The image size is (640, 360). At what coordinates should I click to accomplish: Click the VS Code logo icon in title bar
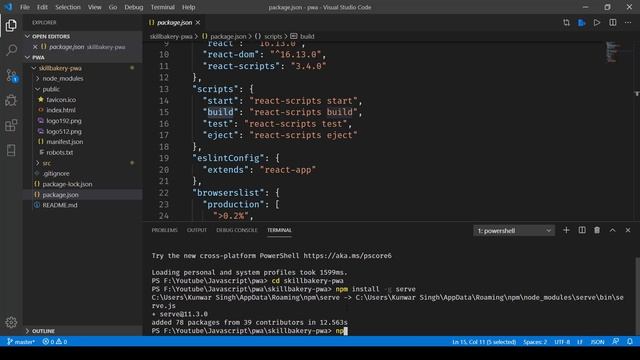[x=8, y=7]
